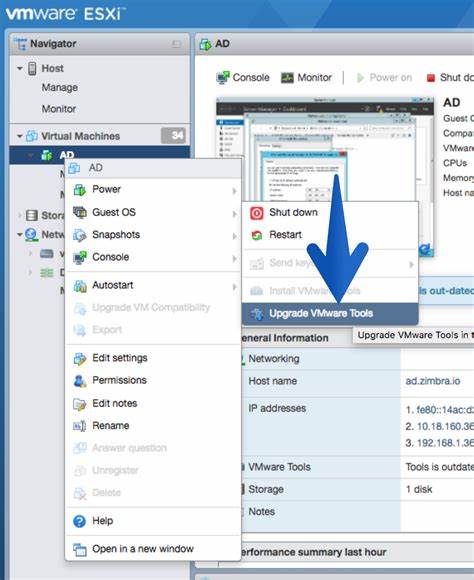Click the Snapshots icon in the context menu
Viewport: 474px width, 580px height.
(80, 235)
